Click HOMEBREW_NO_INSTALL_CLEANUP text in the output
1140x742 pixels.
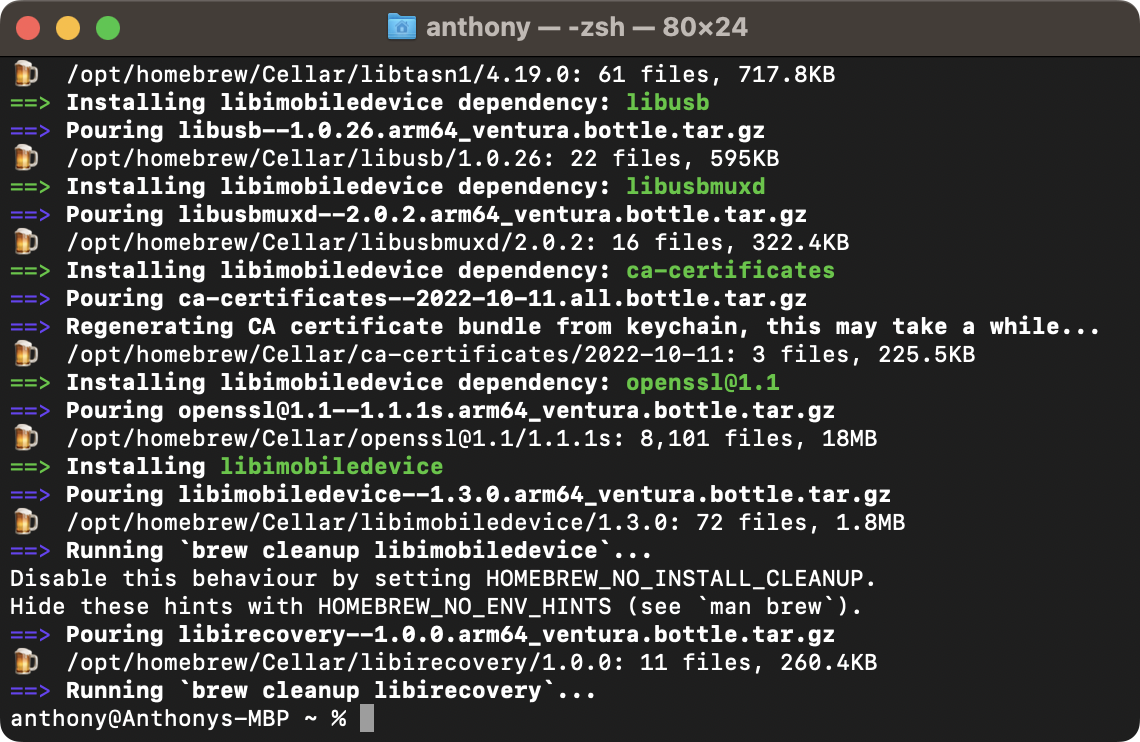[x=681, y=578]
